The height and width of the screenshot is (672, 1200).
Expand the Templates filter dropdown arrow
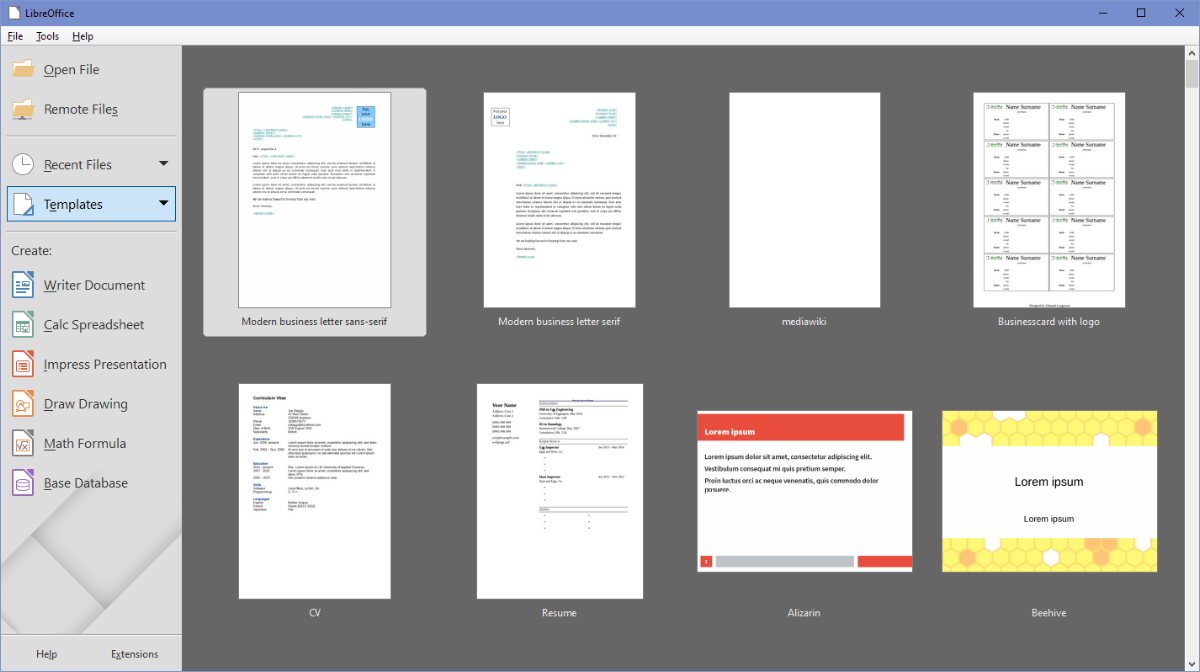[163, 204]
